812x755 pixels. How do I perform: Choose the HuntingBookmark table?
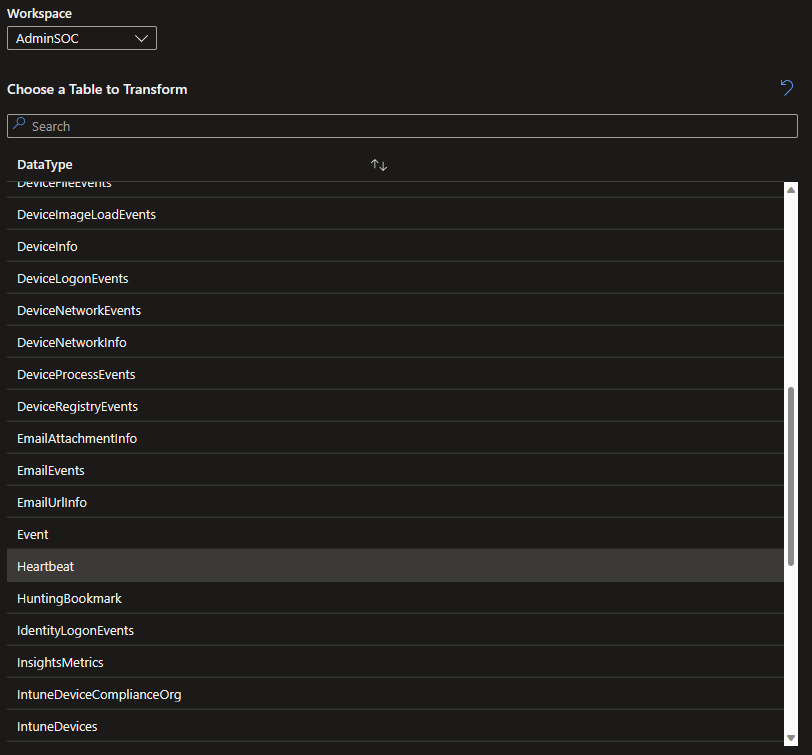coord(395,599)
